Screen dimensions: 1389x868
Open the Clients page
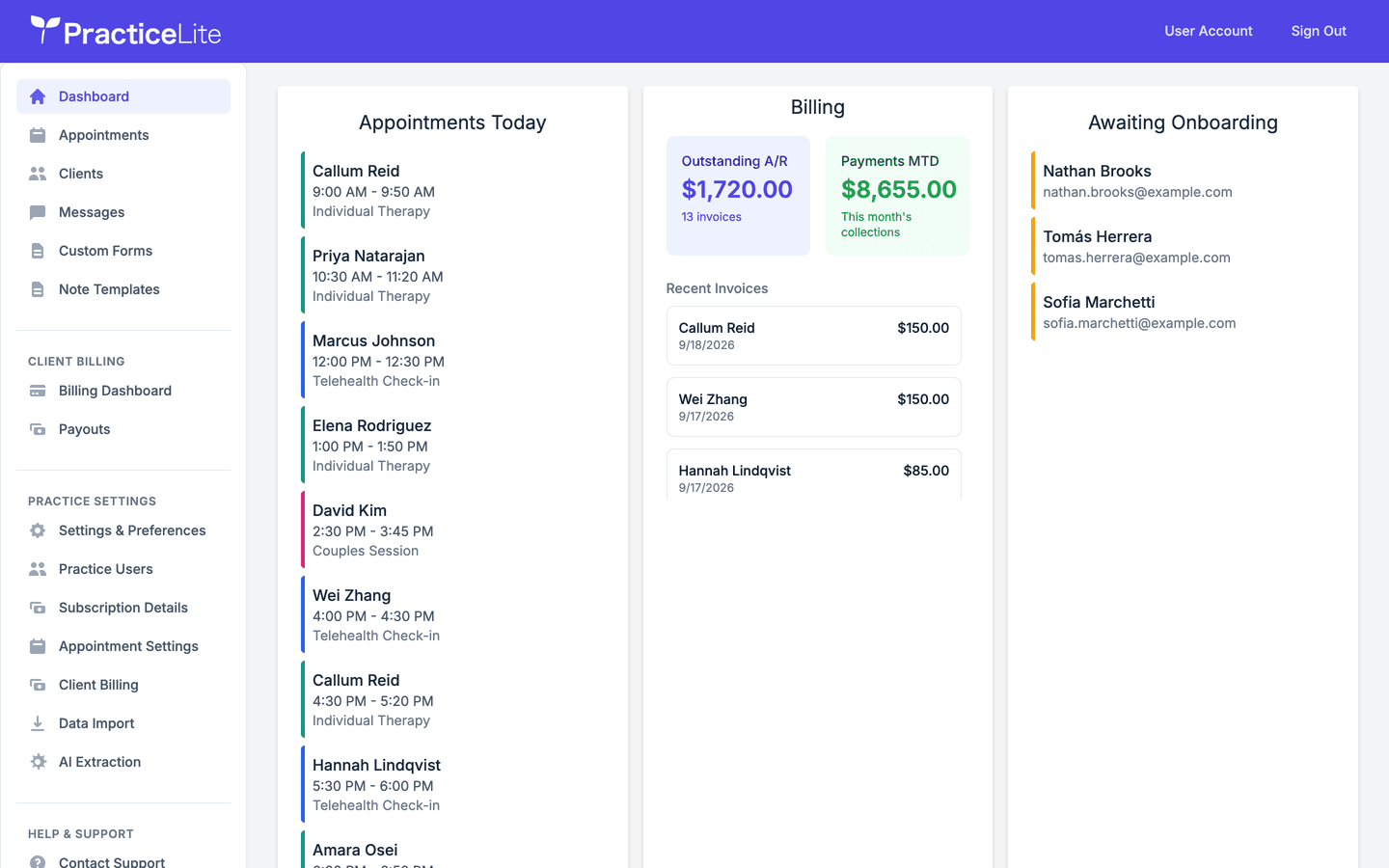pyautogui.click(x=123, y=174)
